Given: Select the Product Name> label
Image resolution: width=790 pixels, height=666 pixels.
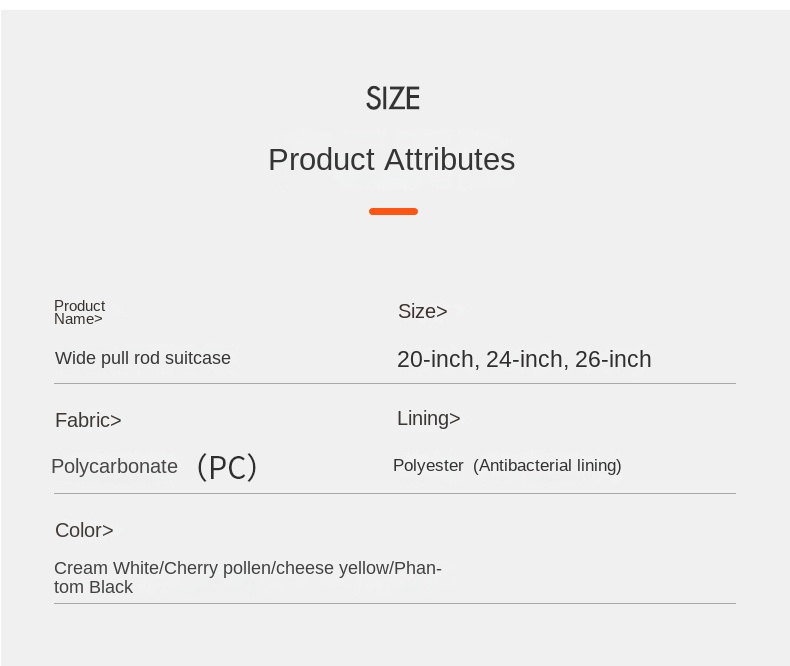Looking at the screenshot, I should 79,312.
